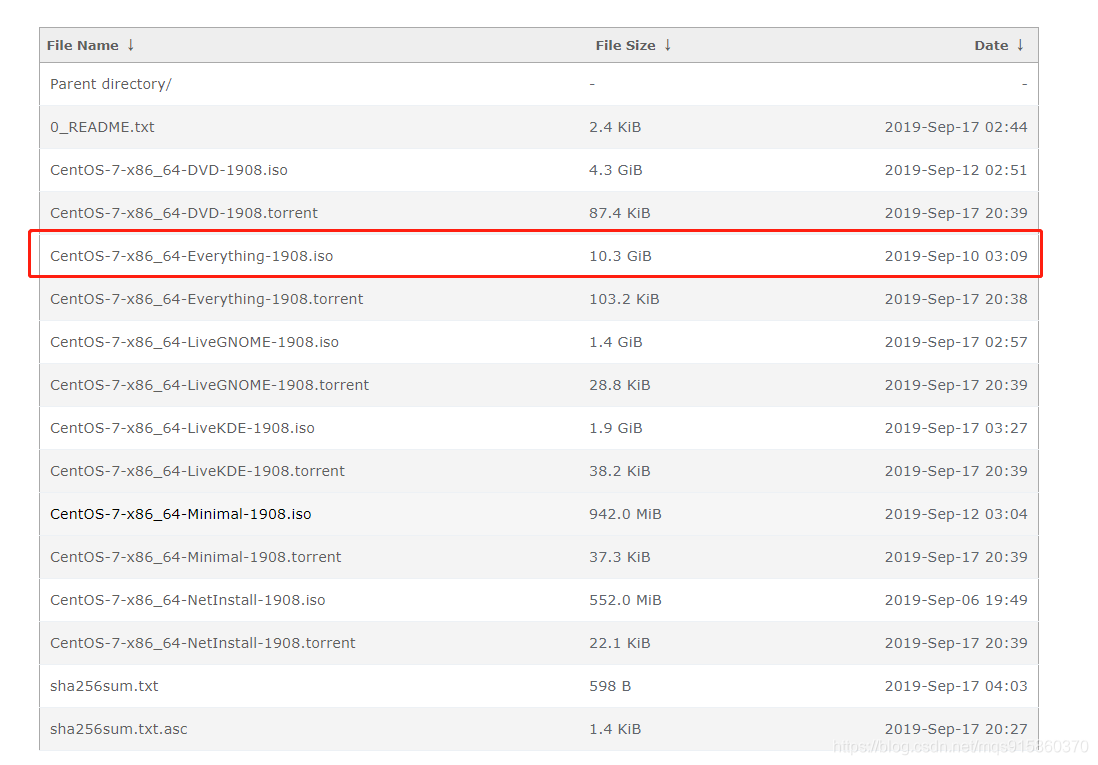This screenshot has height=765, width=1098.
Task: Download CentOS-7-x86_64-NetInstall-1908.torrent
Action: [202, 643]
